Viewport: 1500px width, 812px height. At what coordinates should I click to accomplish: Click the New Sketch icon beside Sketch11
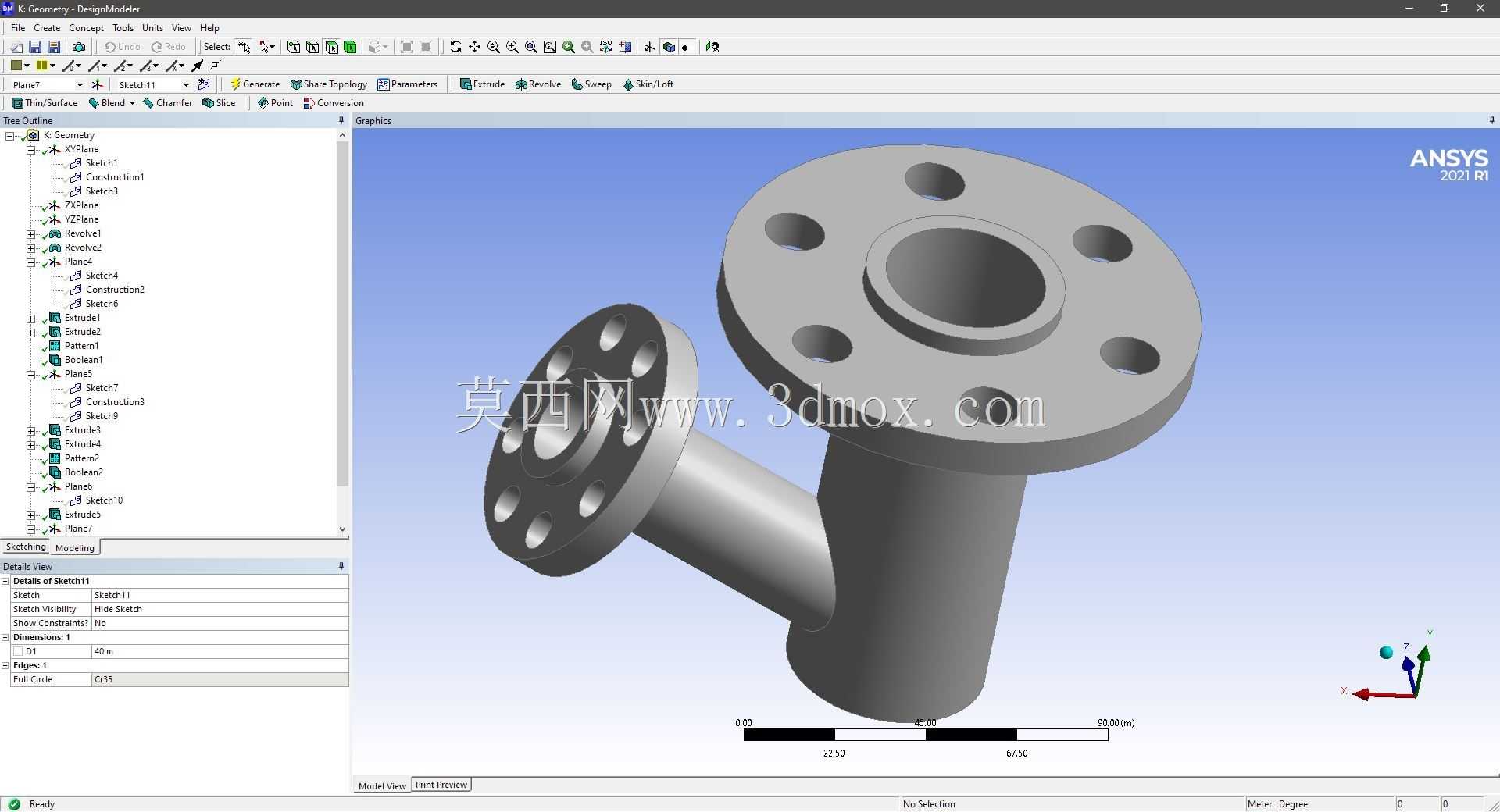204,84
